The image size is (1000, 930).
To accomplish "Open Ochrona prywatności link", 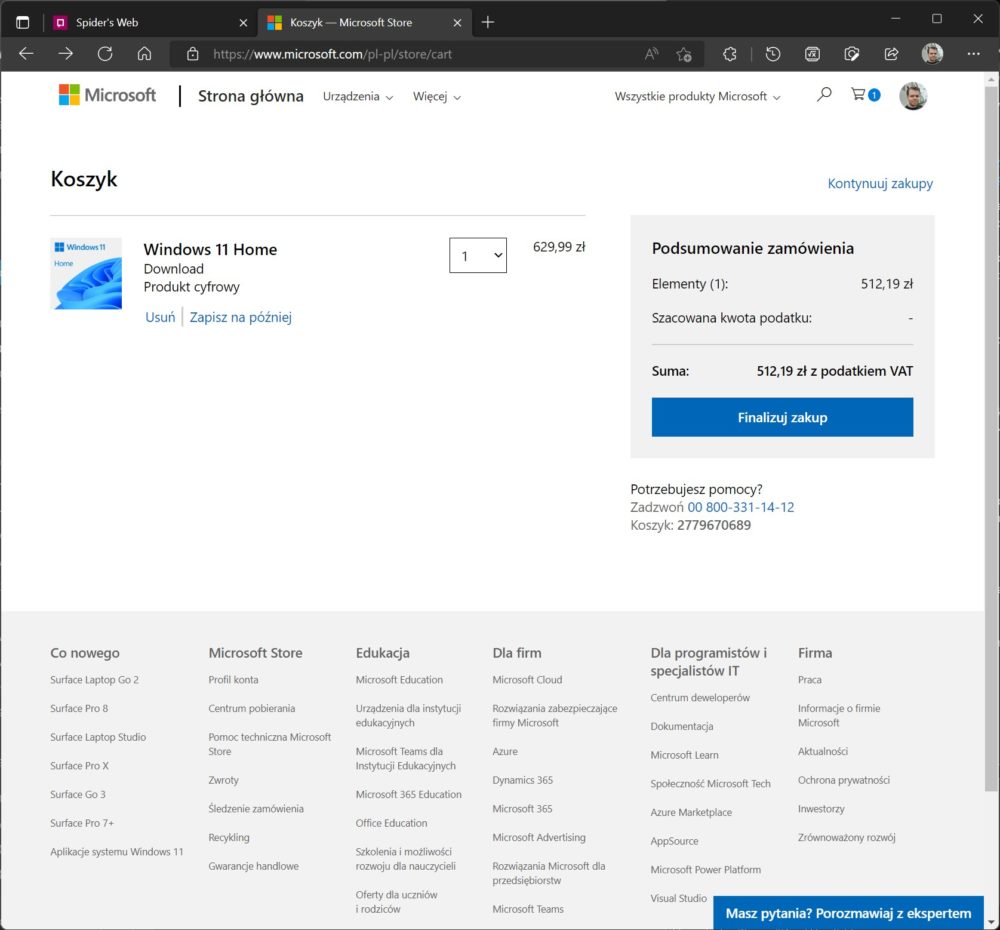I will pos(844,780).
